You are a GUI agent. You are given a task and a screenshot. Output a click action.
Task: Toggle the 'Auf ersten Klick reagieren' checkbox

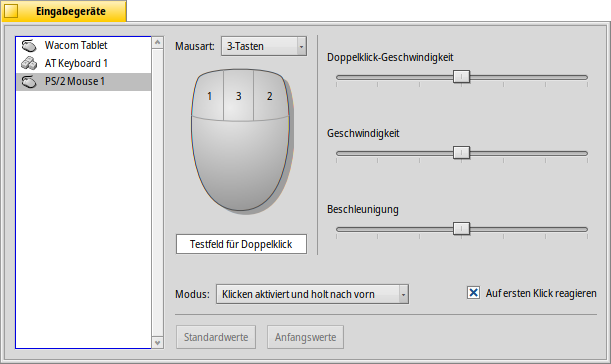tap(473, 293)
